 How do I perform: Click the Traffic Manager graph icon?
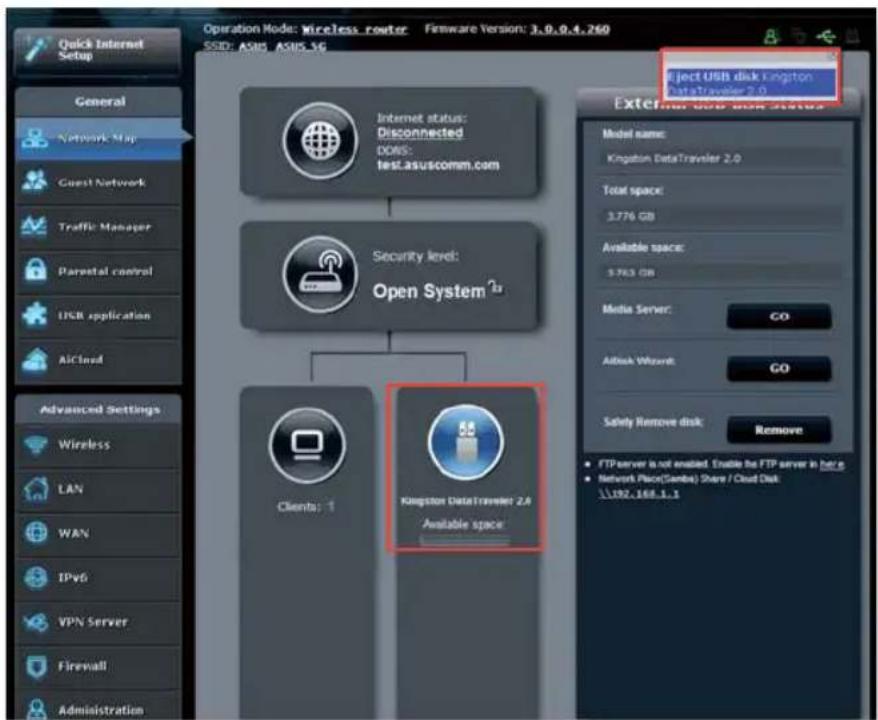[34, 226]
